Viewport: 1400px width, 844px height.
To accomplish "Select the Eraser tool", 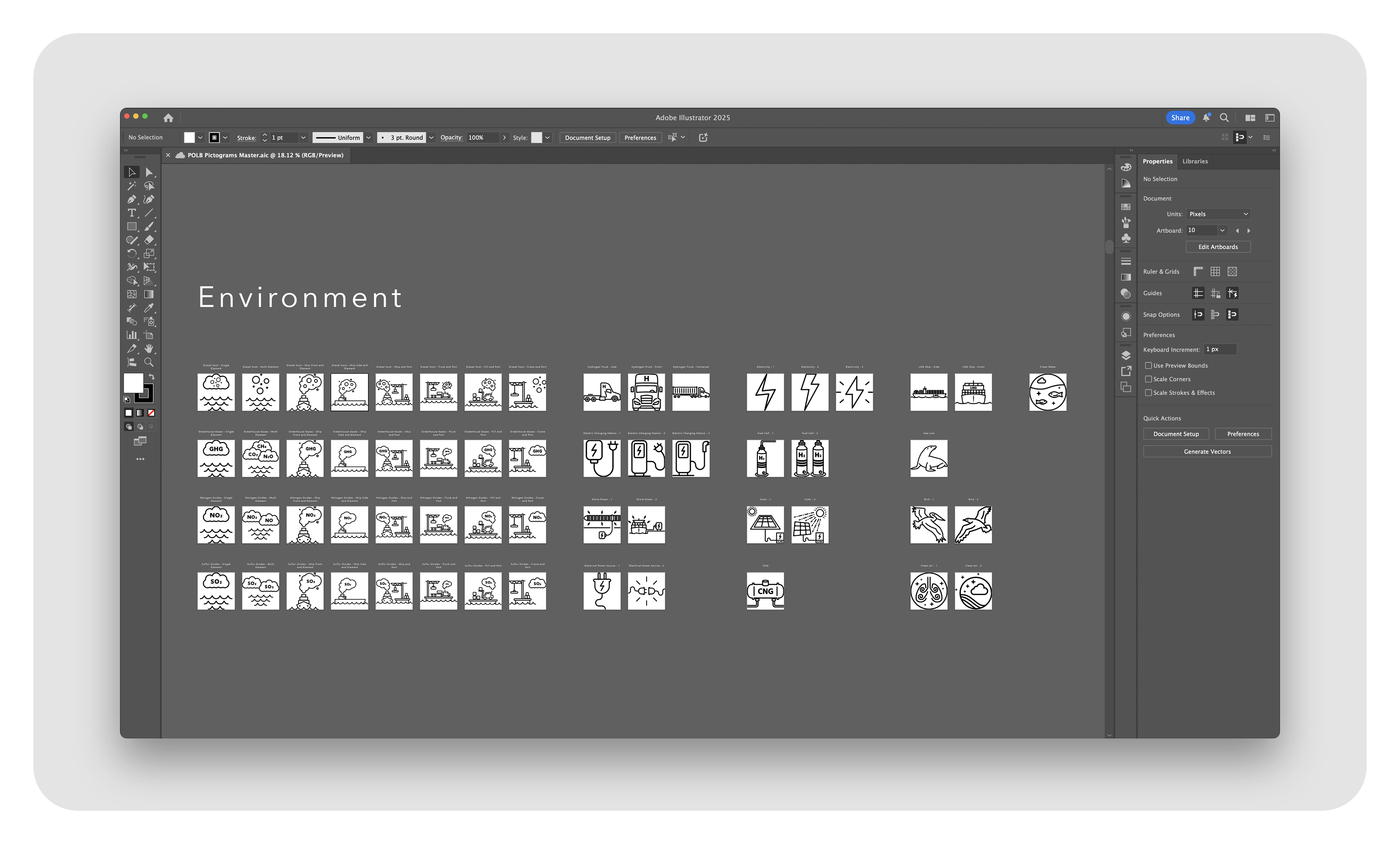I will (x=149, y=240).
